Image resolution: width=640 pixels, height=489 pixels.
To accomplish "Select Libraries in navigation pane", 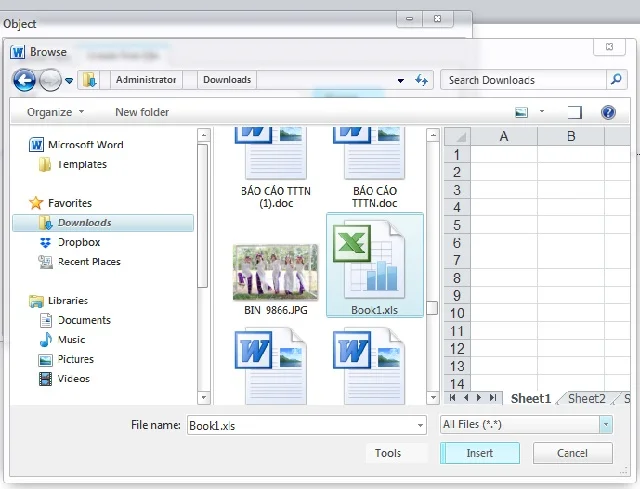I will [x=58, y=301].
